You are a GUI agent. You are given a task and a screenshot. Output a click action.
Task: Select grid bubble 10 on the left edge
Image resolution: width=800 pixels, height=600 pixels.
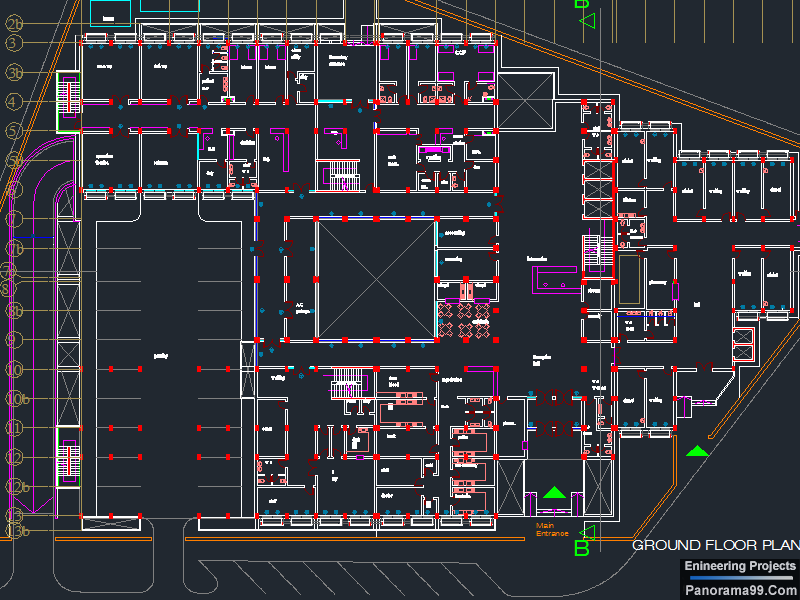click(12, 370)
